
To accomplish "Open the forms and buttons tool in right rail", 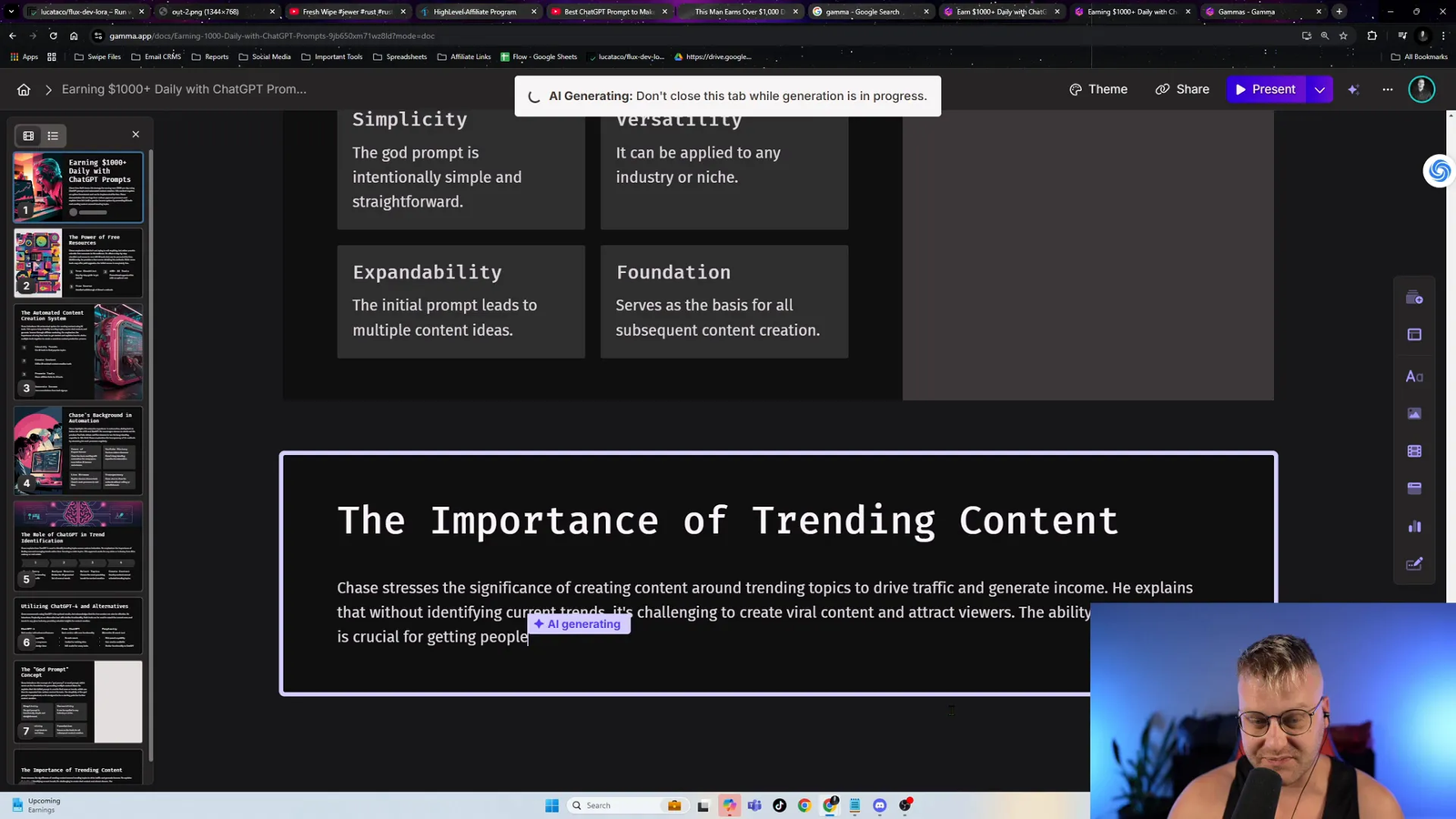I will click(1414, 564).
